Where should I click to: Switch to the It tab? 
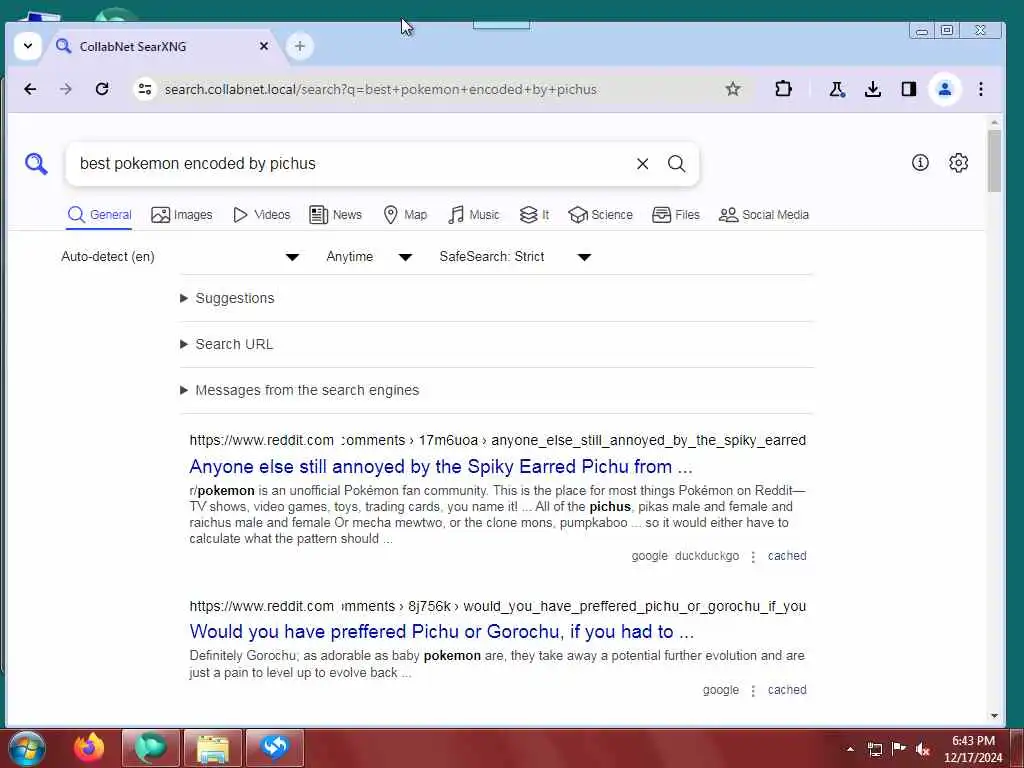(x=534, y=215)
